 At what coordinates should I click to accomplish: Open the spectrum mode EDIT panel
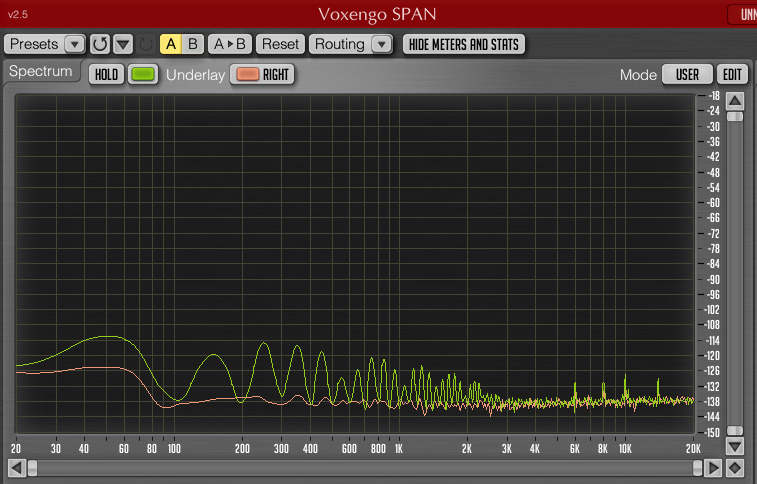[733, 74]
